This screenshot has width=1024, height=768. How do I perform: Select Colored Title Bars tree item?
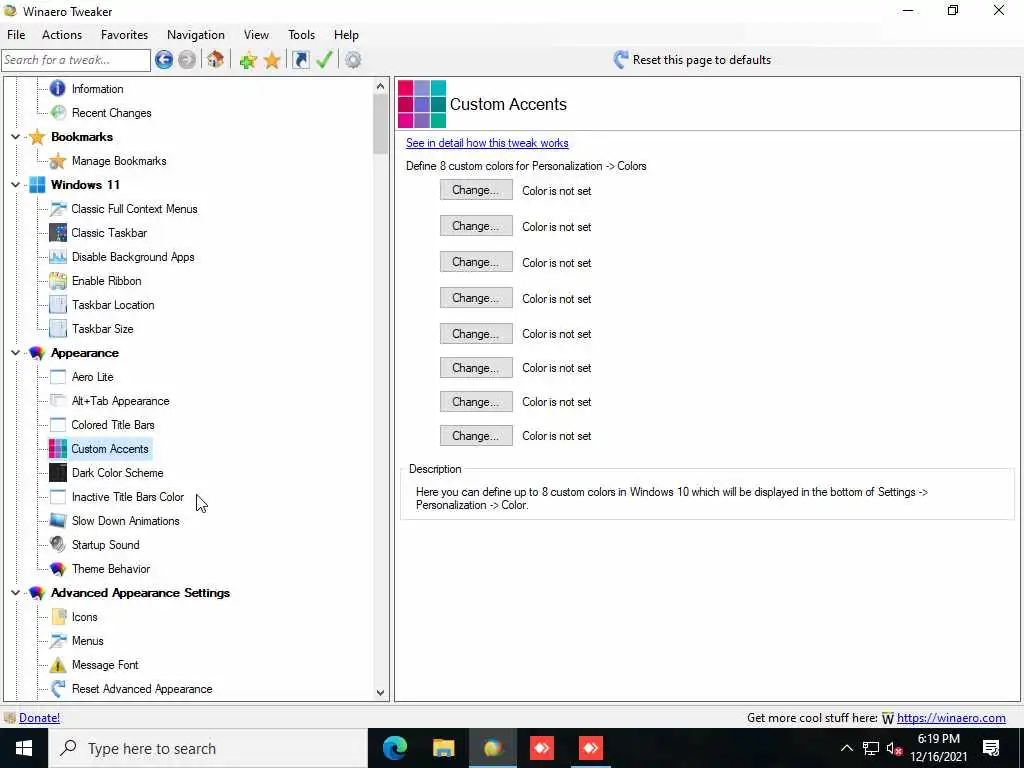pyautogui.click(x=112, y=425)
